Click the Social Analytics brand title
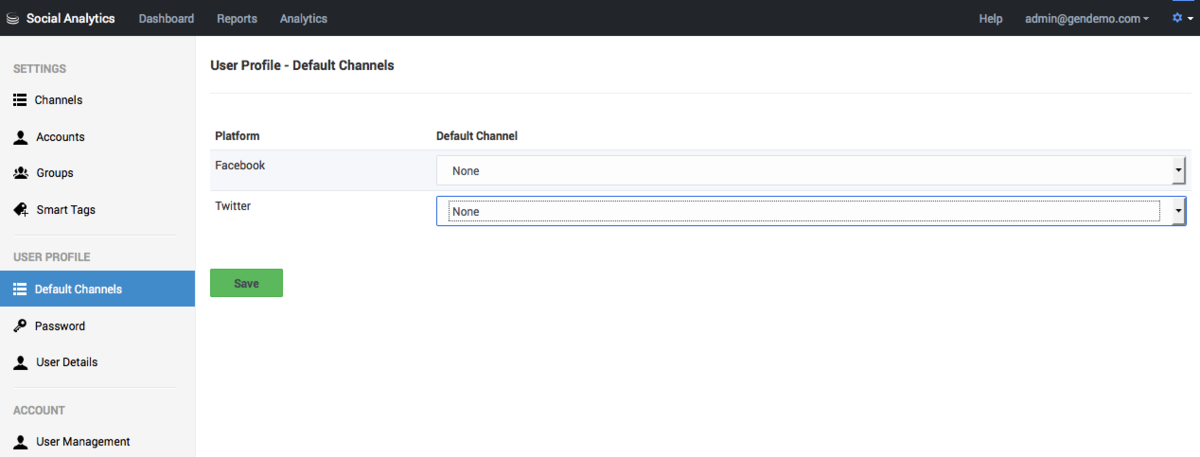 coord(71,18)
